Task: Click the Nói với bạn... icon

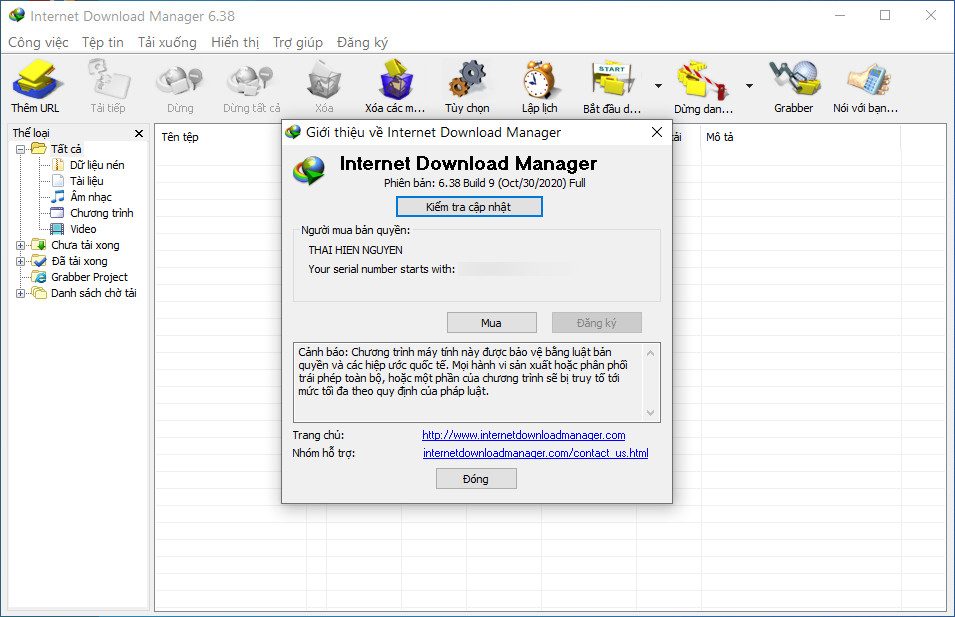Action: [868, 80]
